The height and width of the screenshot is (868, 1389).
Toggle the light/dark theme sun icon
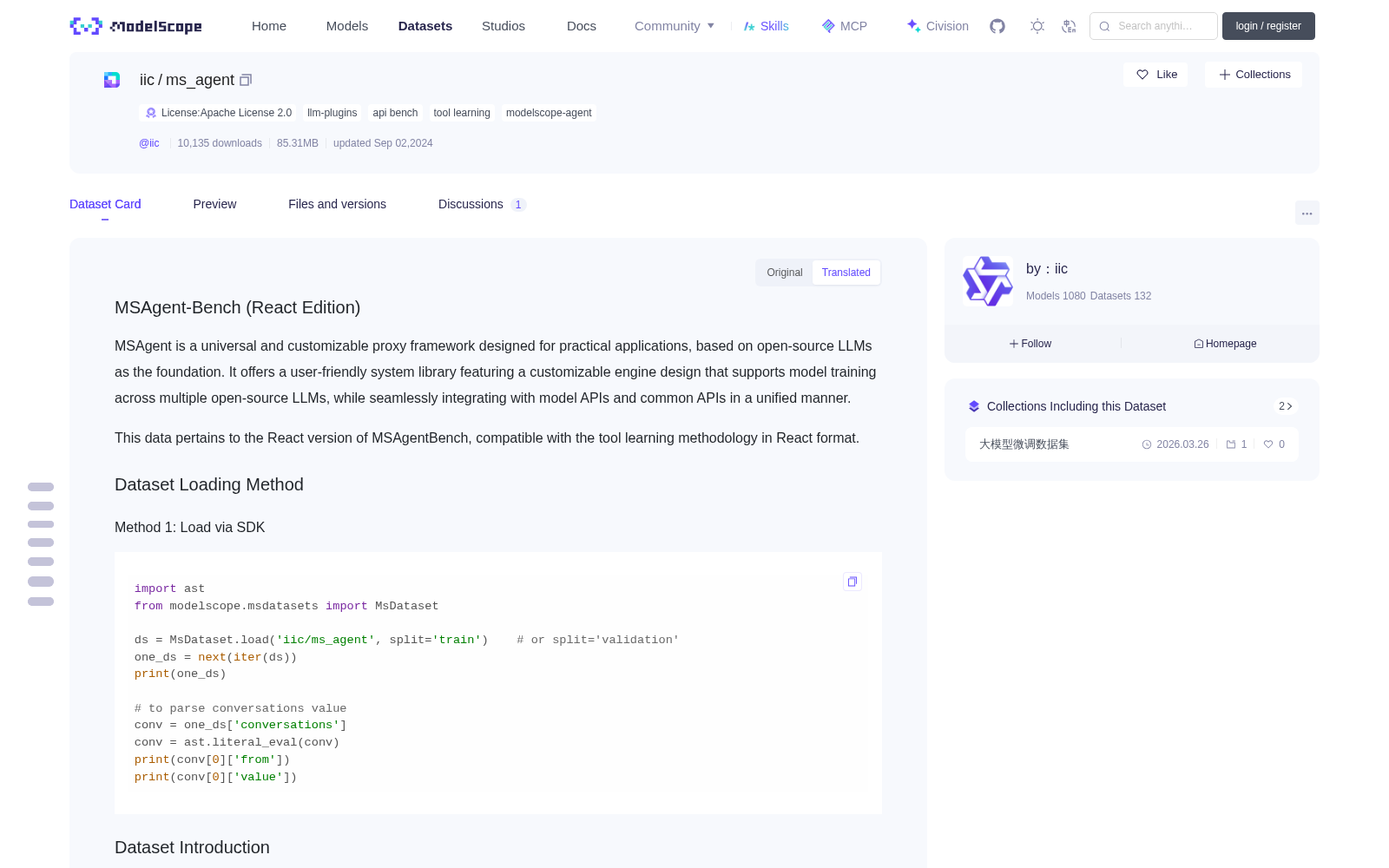pos(1037,26)
